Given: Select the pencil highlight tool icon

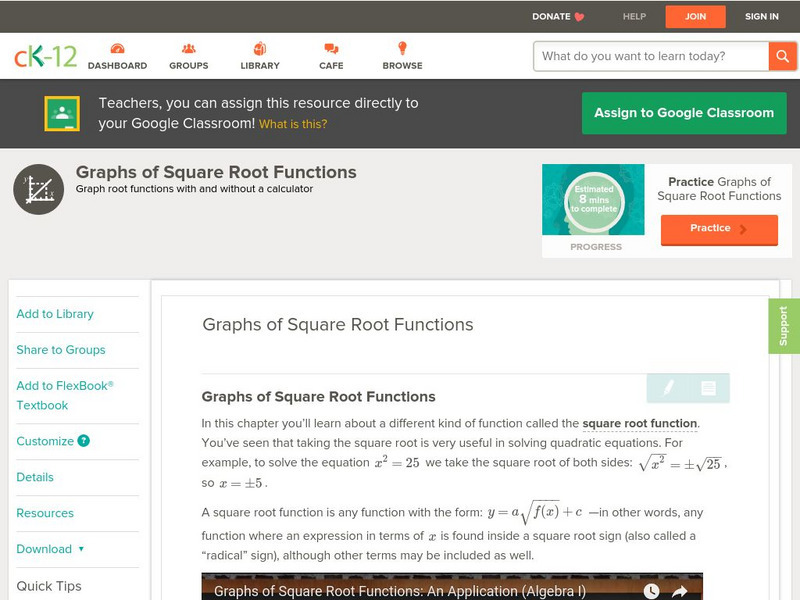Looking at the screenshot, I should point(667,388).
